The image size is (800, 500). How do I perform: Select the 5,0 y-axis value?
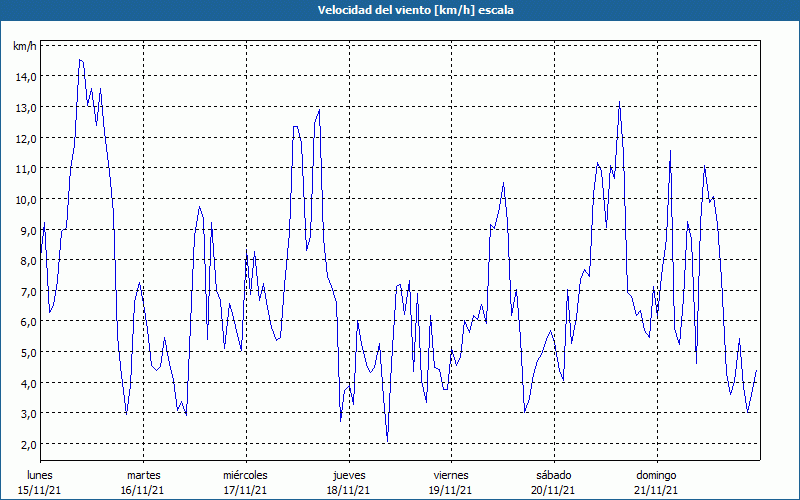(x=28, y=353)
